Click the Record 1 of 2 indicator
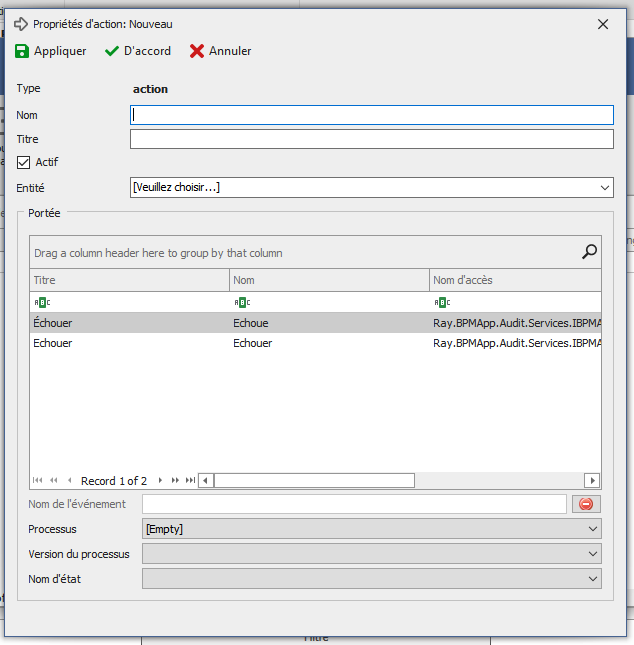Viewport: 634px width, 645px height. tap(114, 480)
